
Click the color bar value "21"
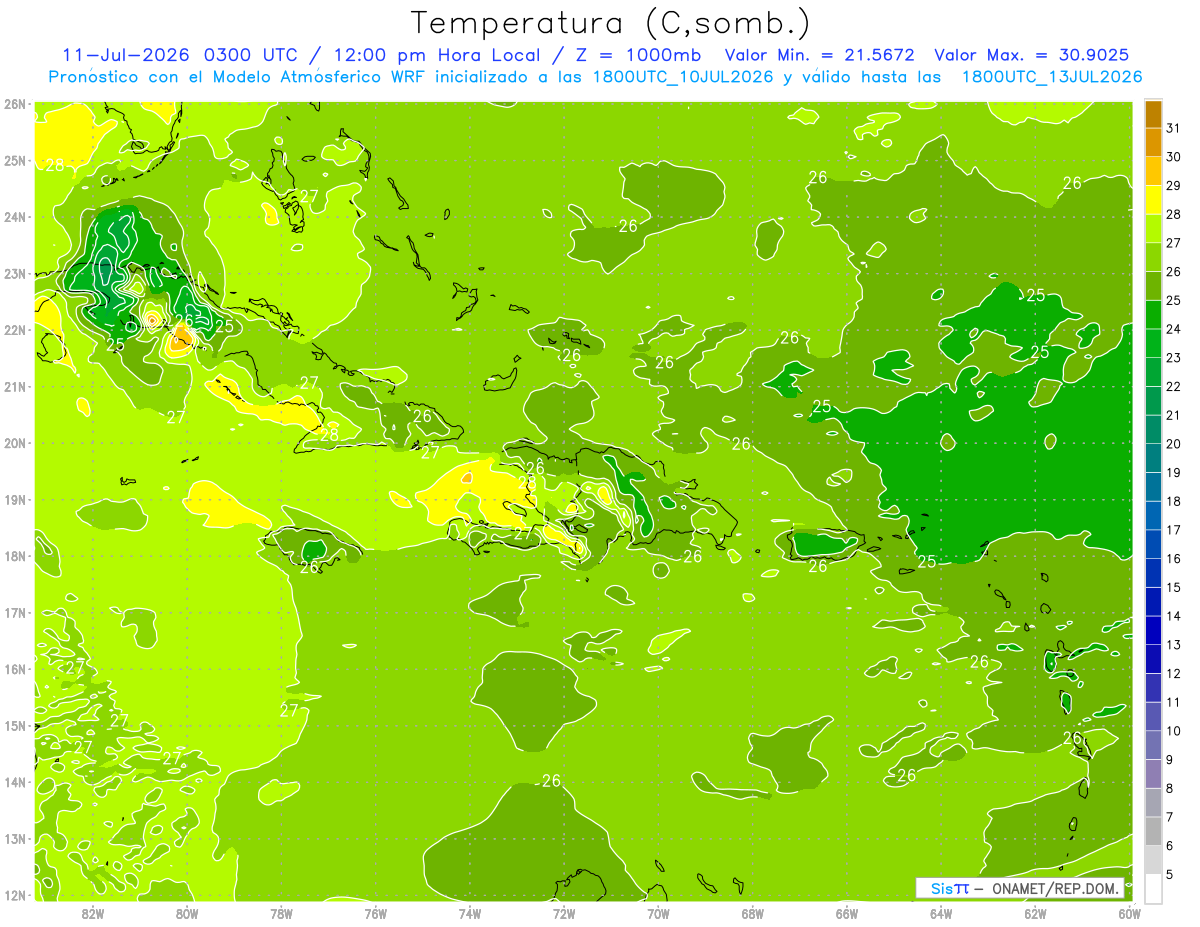point(1173,415)
